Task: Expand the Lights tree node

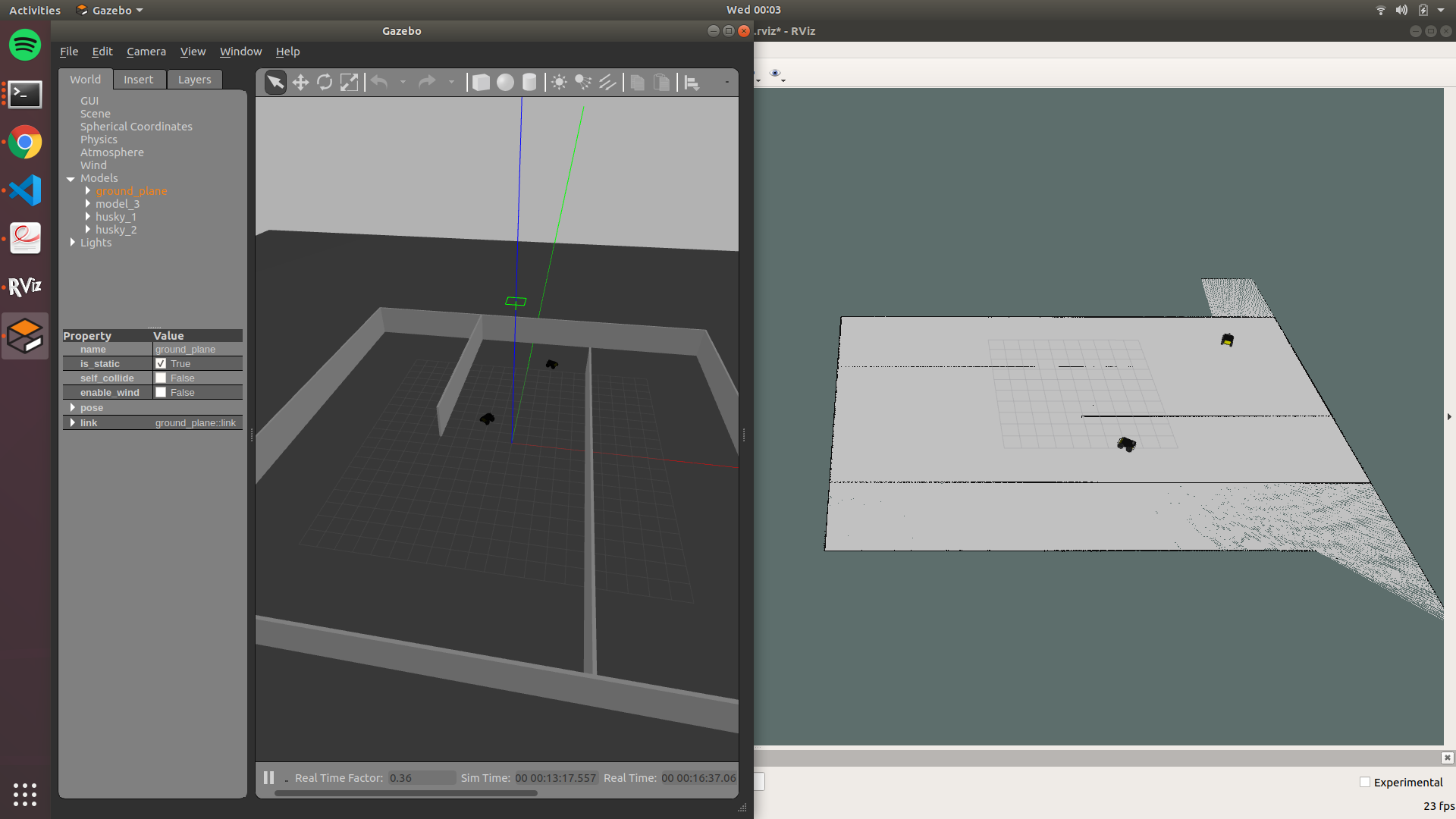Action: click(x=73, y=243)
